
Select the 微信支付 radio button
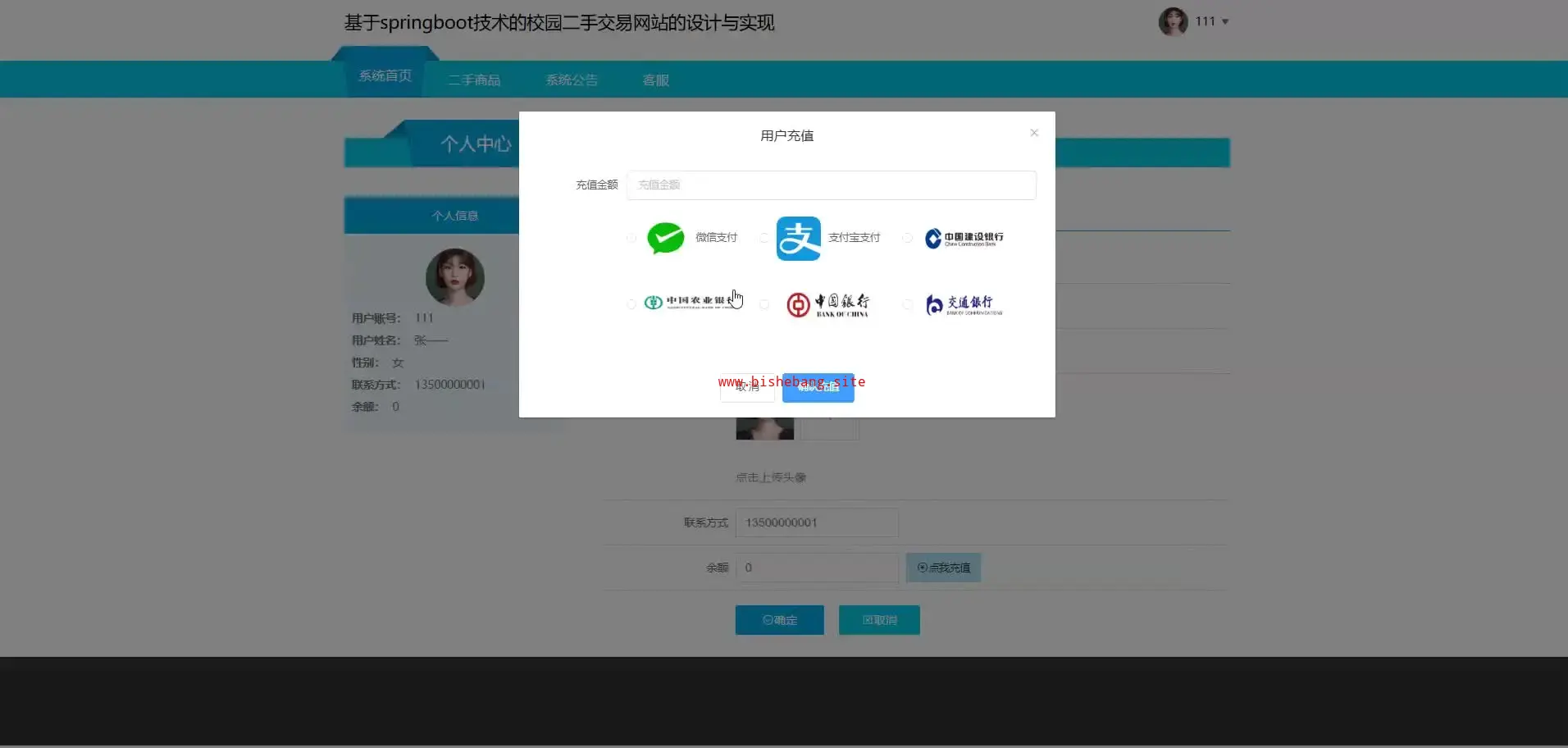tap(631, 238)
